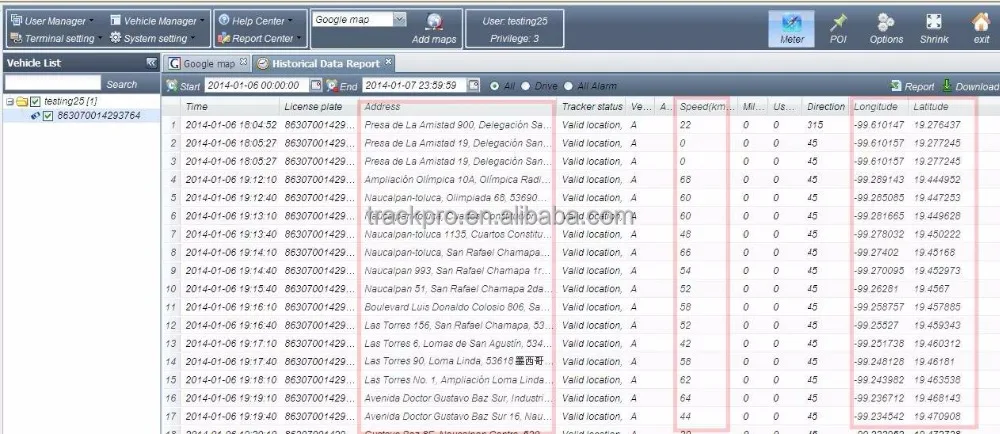Select row with time 2014-01-06 18:04:52

580,125
